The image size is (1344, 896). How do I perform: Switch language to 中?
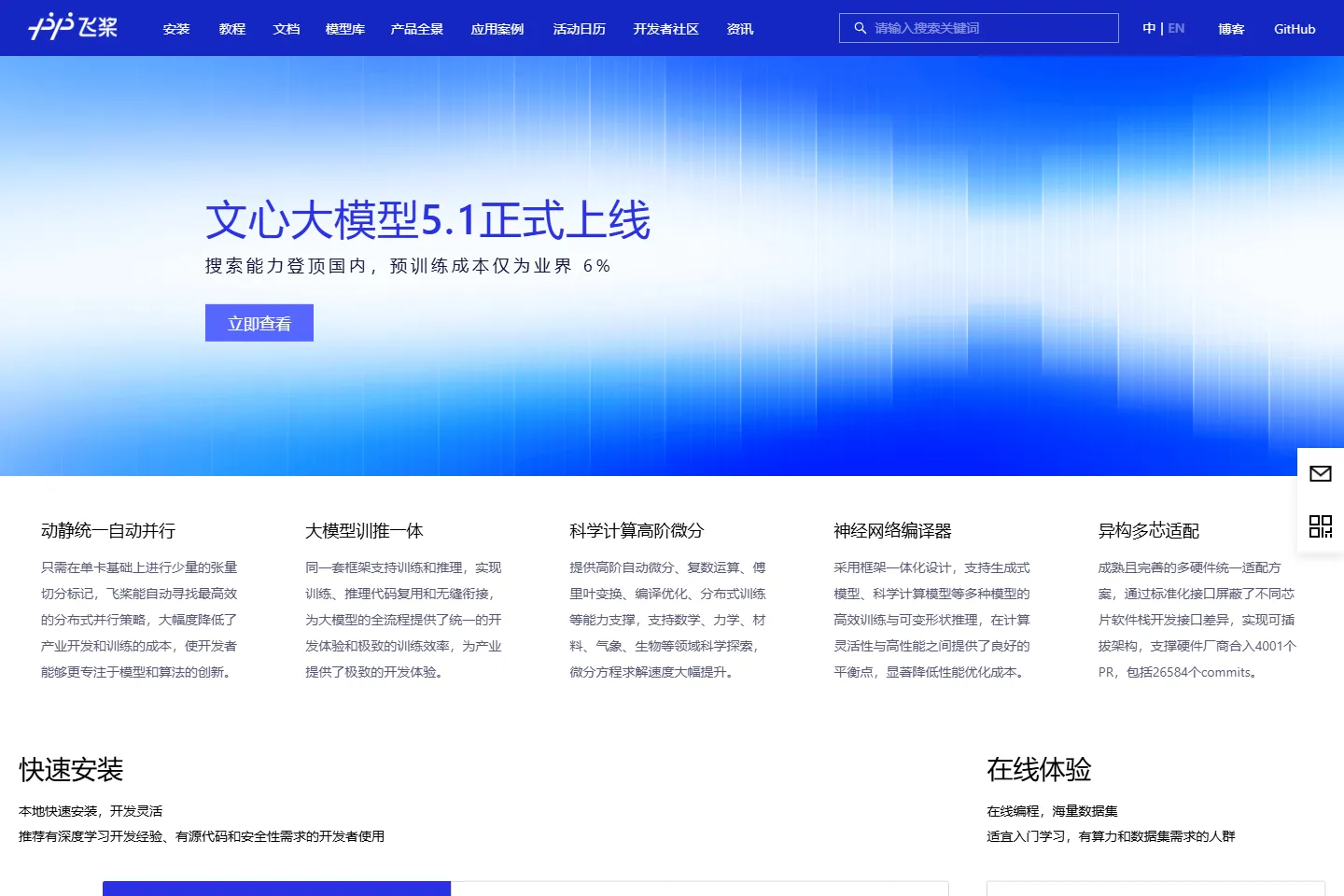point(1149,28)
